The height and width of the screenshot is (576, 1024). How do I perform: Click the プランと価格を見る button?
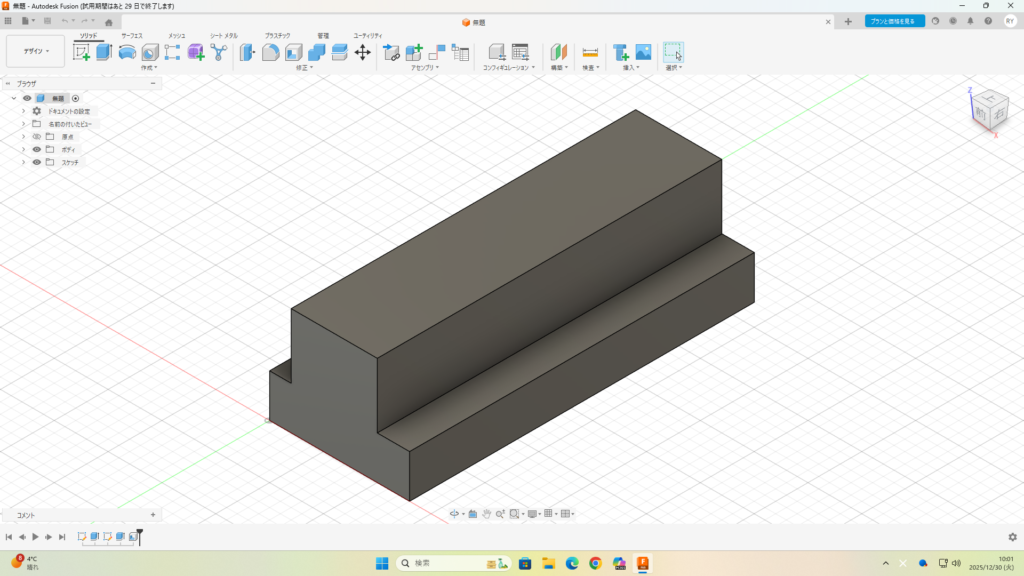click(x=894, y=21)
